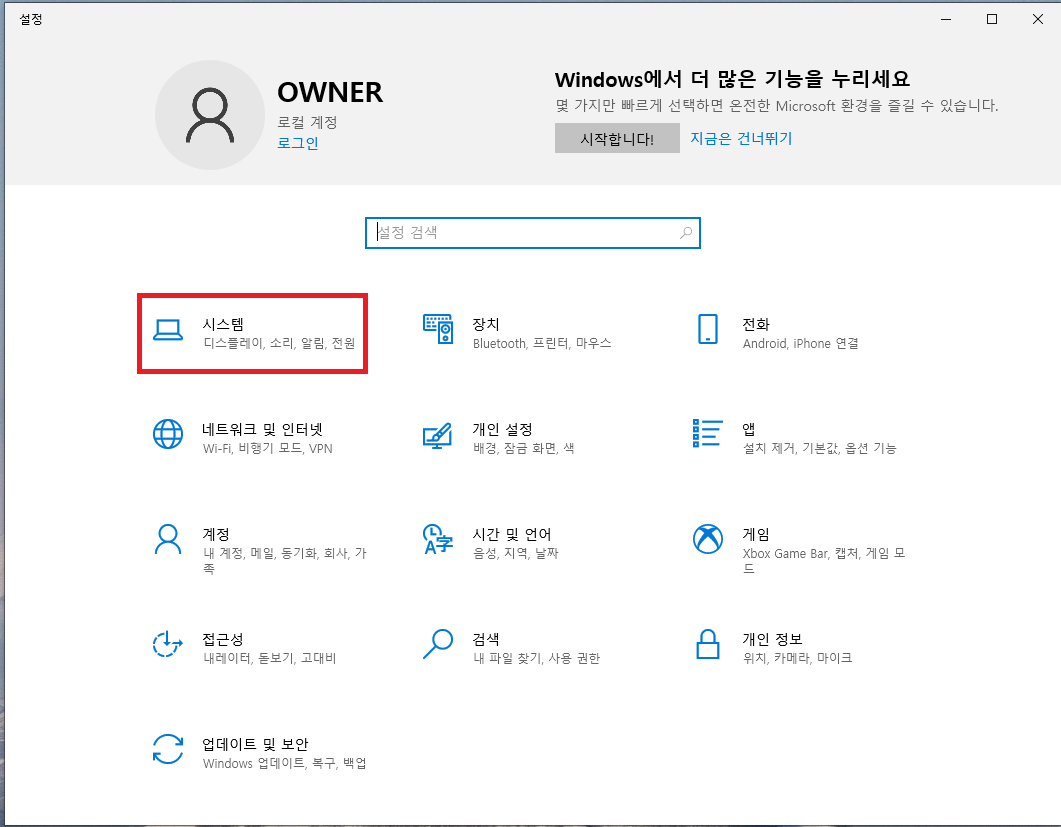Open the 계정 person icon
This screenshot has height=827, width=1061.
pos(168,539)
